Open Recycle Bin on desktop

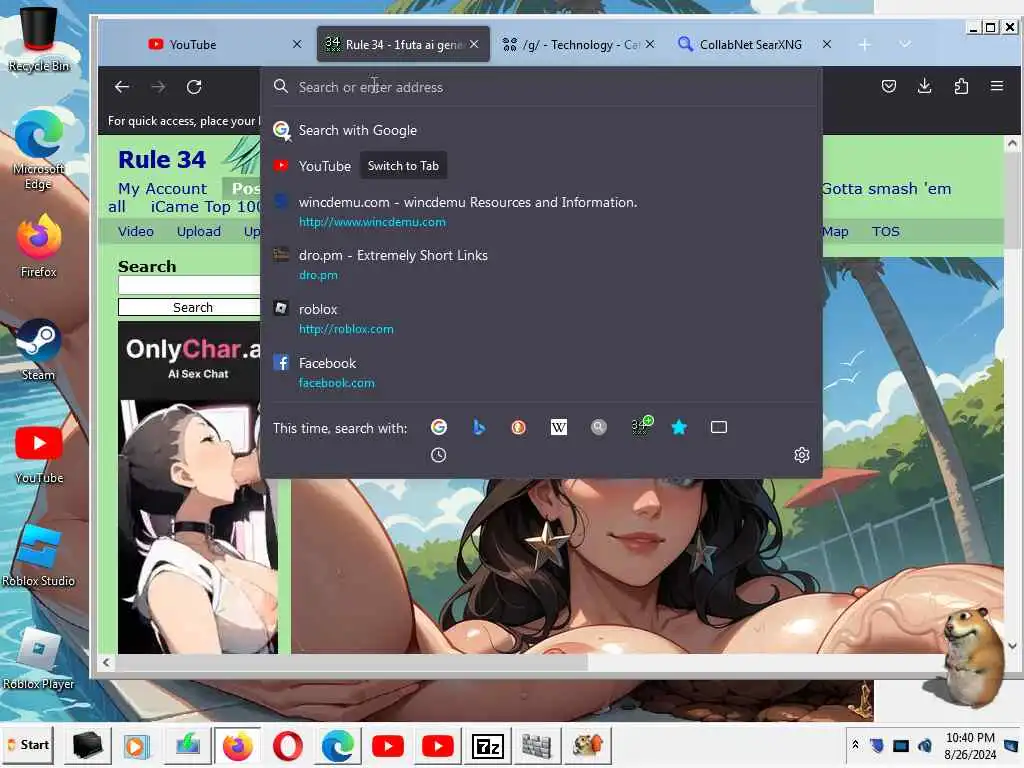(39, 39)
